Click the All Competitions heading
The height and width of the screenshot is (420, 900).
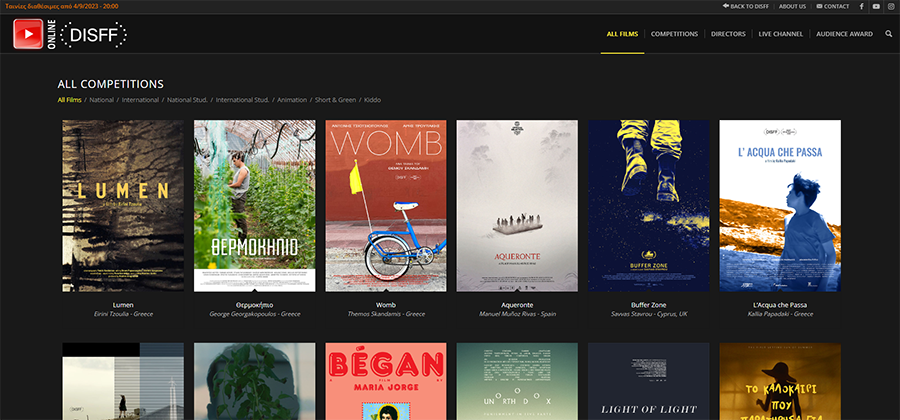click(111, 84)
